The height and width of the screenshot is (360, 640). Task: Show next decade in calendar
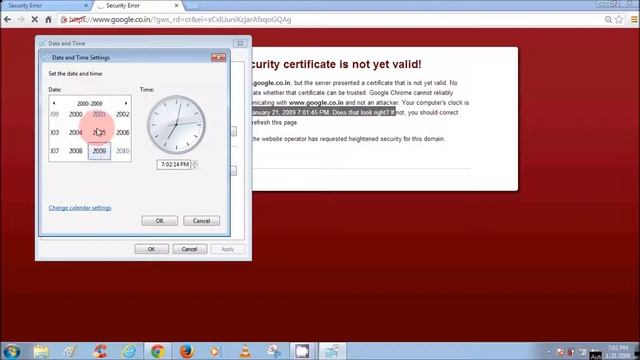tap(126, 103)
